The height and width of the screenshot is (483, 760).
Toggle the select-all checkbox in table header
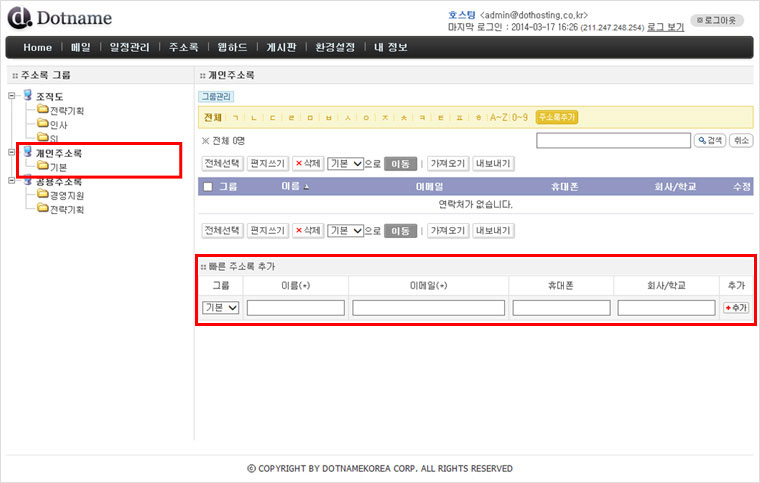click(x=208, y=187)
